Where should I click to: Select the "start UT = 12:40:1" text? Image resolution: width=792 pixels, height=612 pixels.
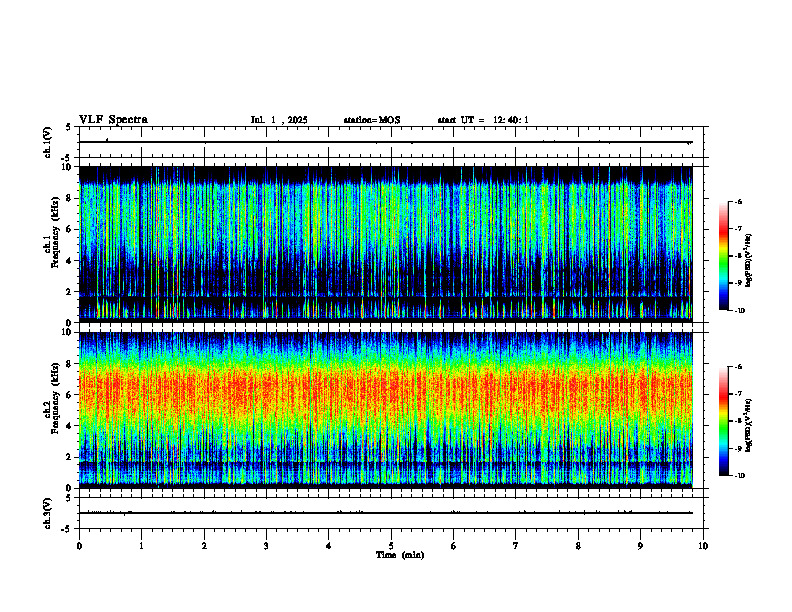click(483, 120)
